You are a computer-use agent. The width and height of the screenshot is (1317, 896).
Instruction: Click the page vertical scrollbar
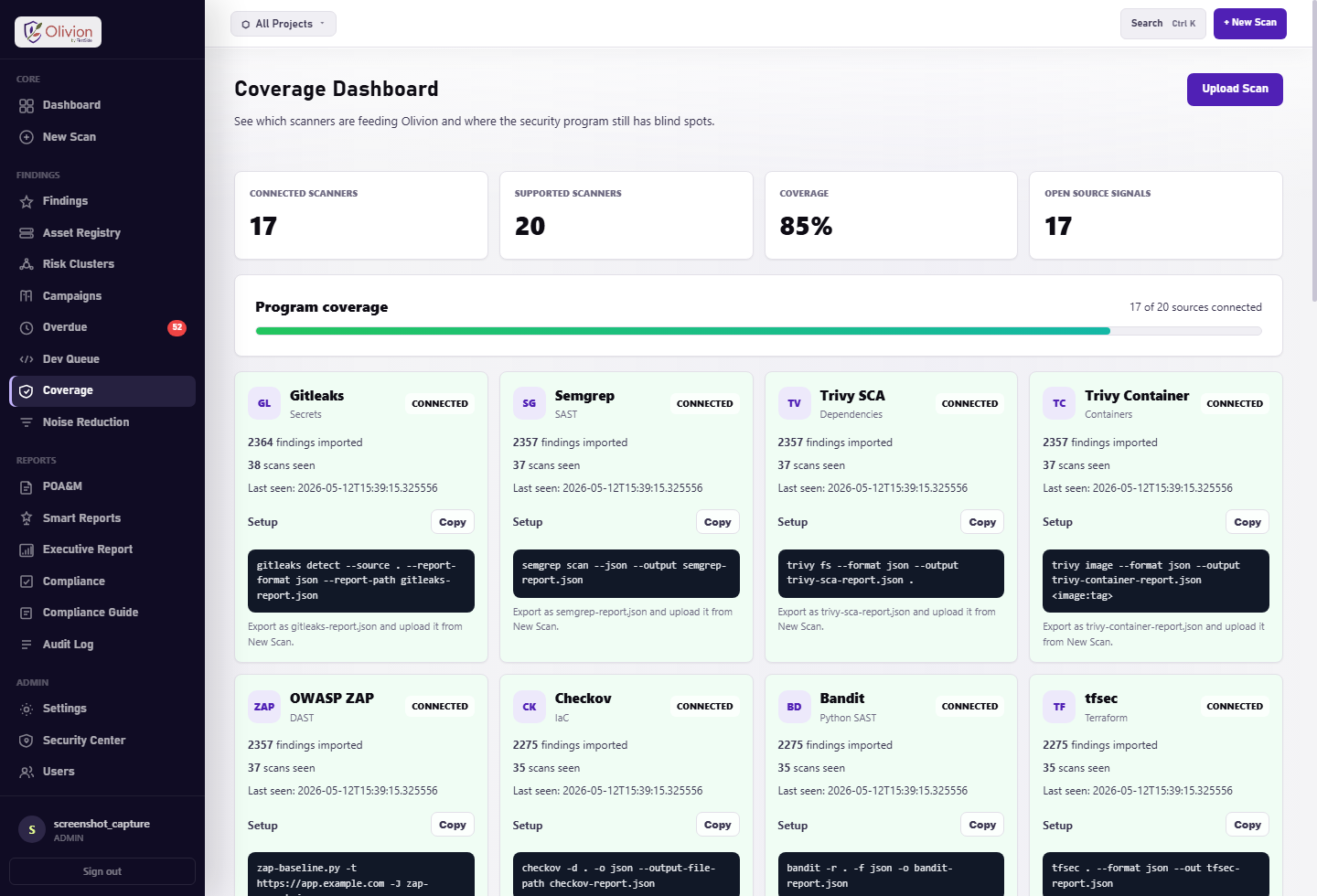point(1314,151)
